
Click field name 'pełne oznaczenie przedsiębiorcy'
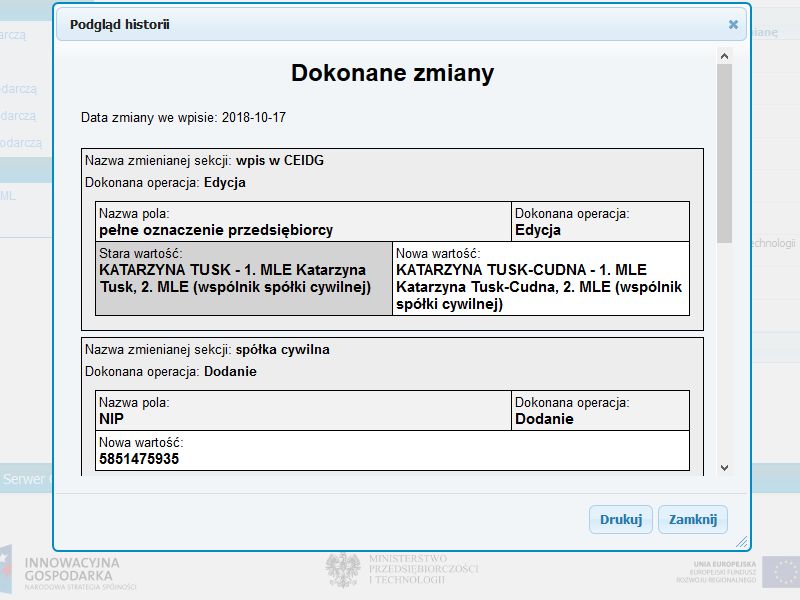click(216, 230)
